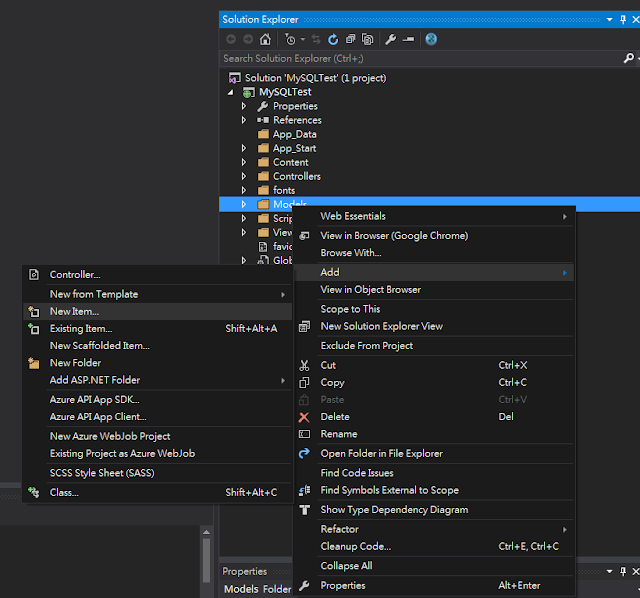This screenshot has height=598, width=640.
Task: Select New Azure WebJob Project
Action: point(158,436)
